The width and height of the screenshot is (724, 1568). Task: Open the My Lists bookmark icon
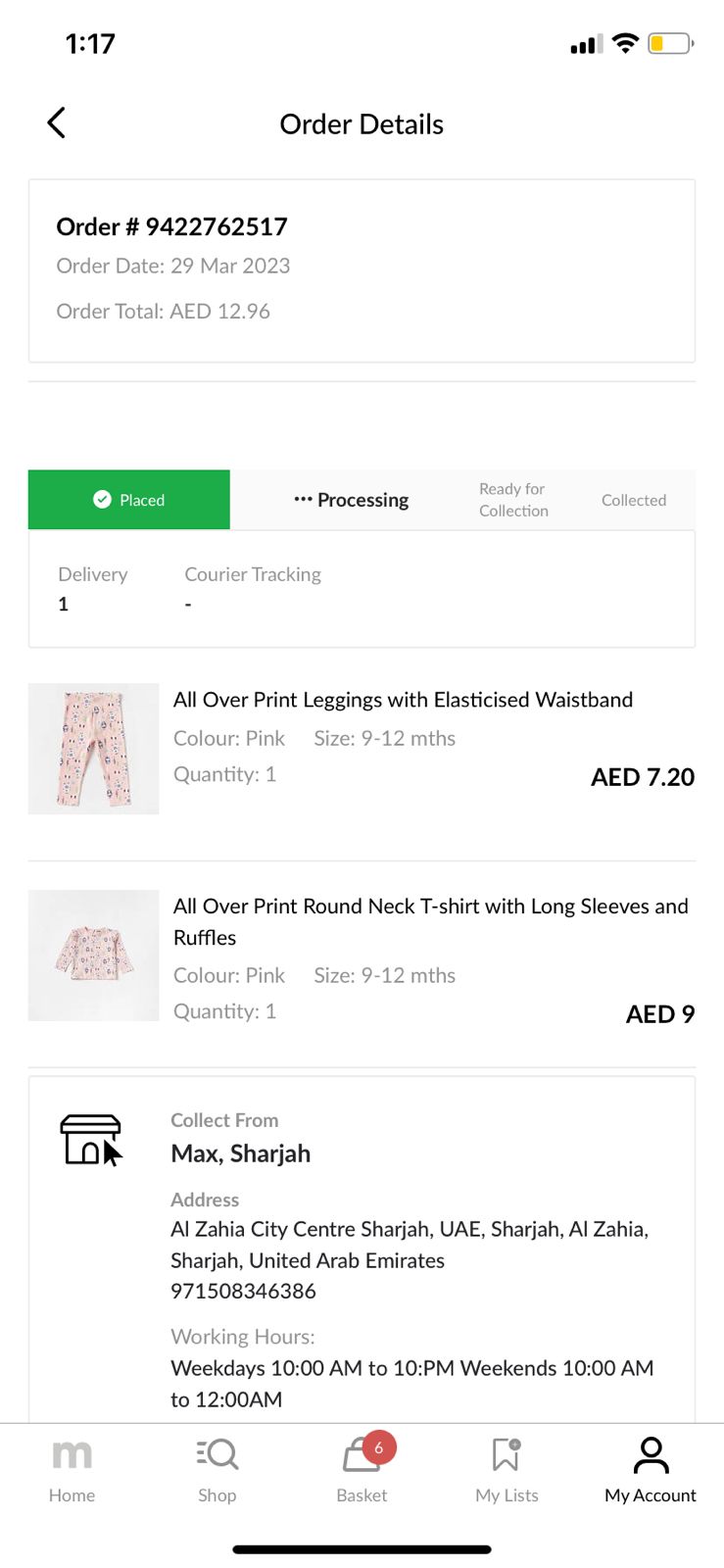click(x=507, y=1455)
